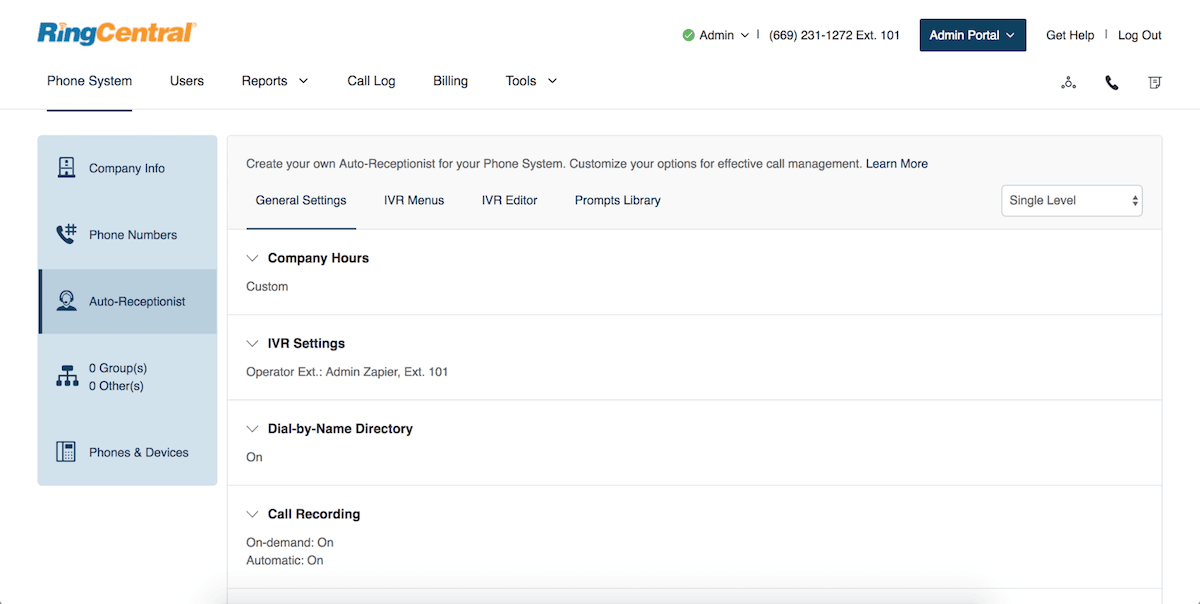Click the Custom hours value
1200x604 pixels.
click(267, 286)
